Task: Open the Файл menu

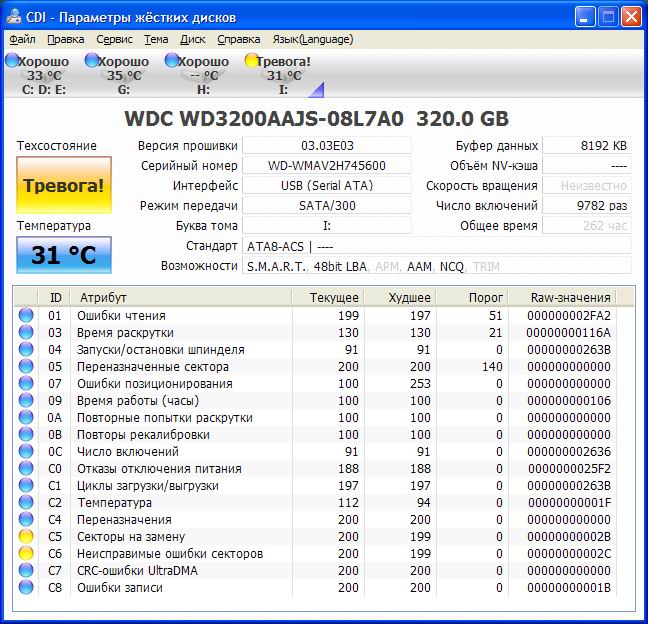Action: coord(22,39)
